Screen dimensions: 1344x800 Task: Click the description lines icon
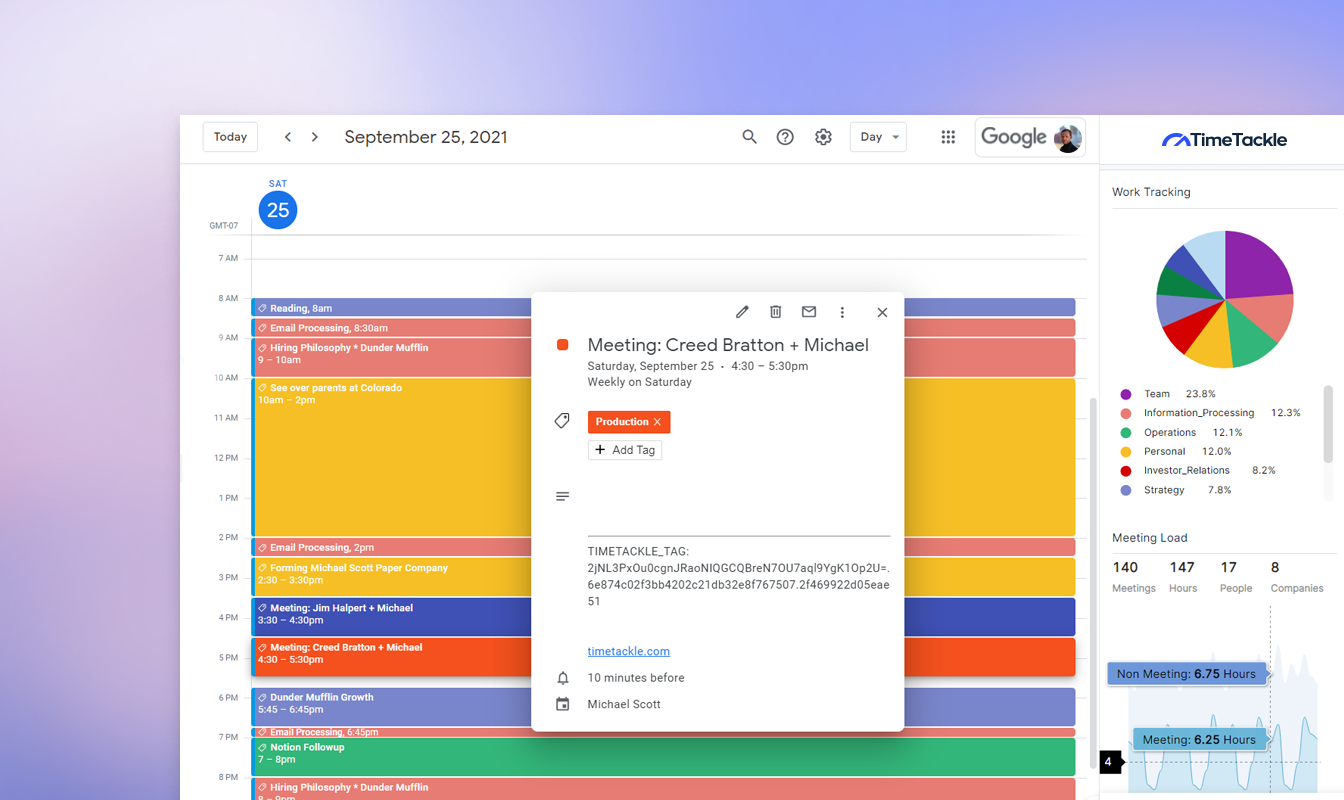(x=562, y=496)
